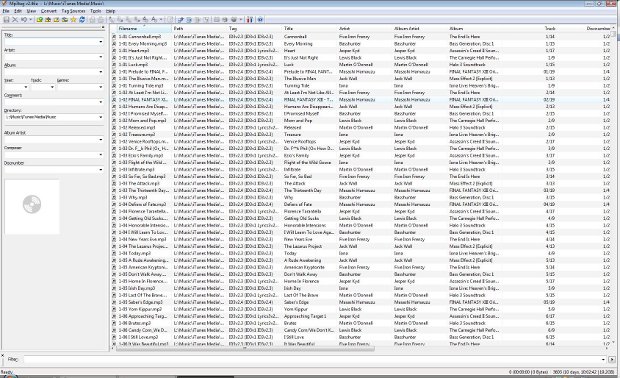
Task: Expand the Title field dropdown
Action: (x=100, y=42)
